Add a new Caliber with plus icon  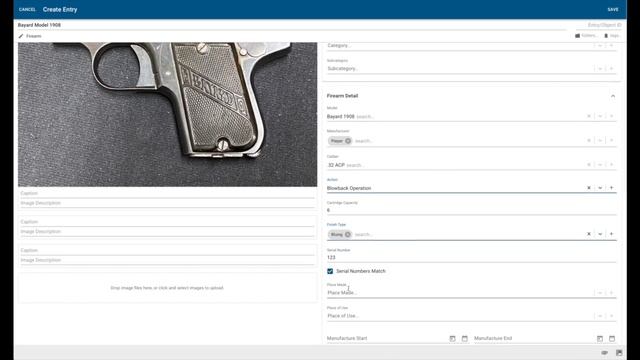611,165
